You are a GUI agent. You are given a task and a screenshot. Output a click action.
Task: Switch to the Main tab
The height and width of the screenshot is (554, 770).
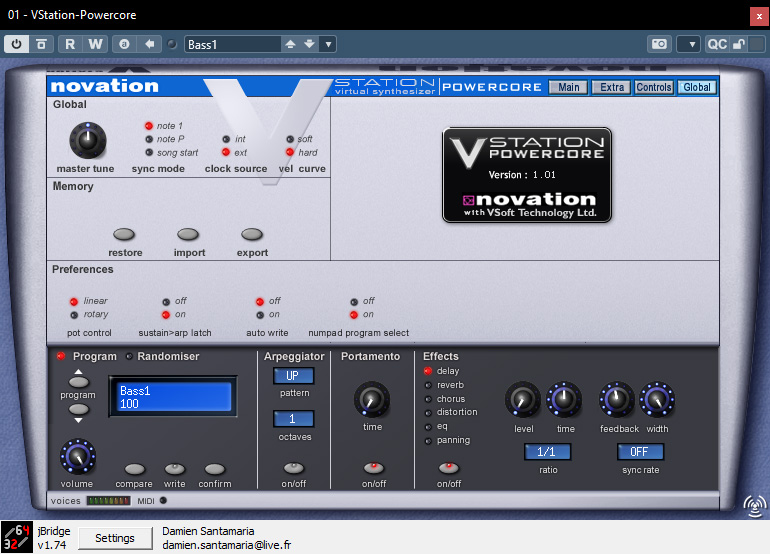(568, 87)
